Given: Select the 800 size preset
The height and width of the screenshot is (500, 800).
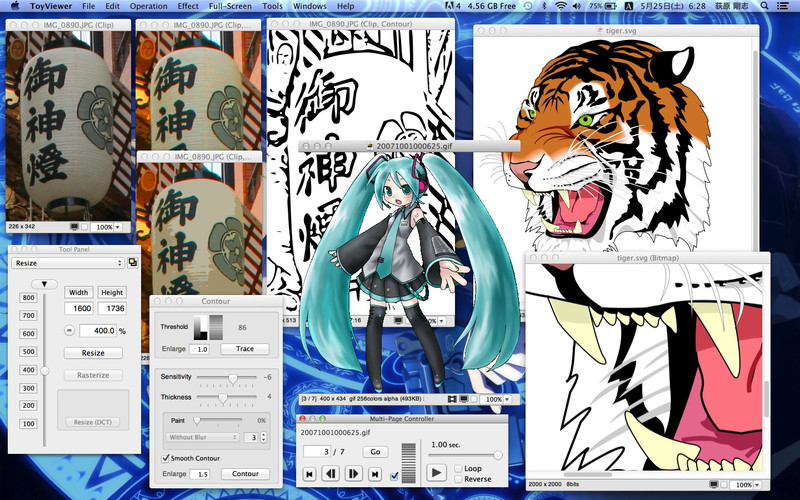Looking at the screenshot, I should (x=29, y=297).
